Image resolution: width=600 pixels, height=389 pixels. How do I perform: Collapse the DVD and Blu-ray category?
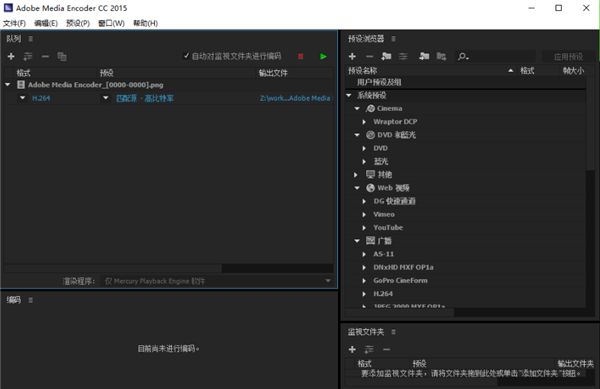357,135
